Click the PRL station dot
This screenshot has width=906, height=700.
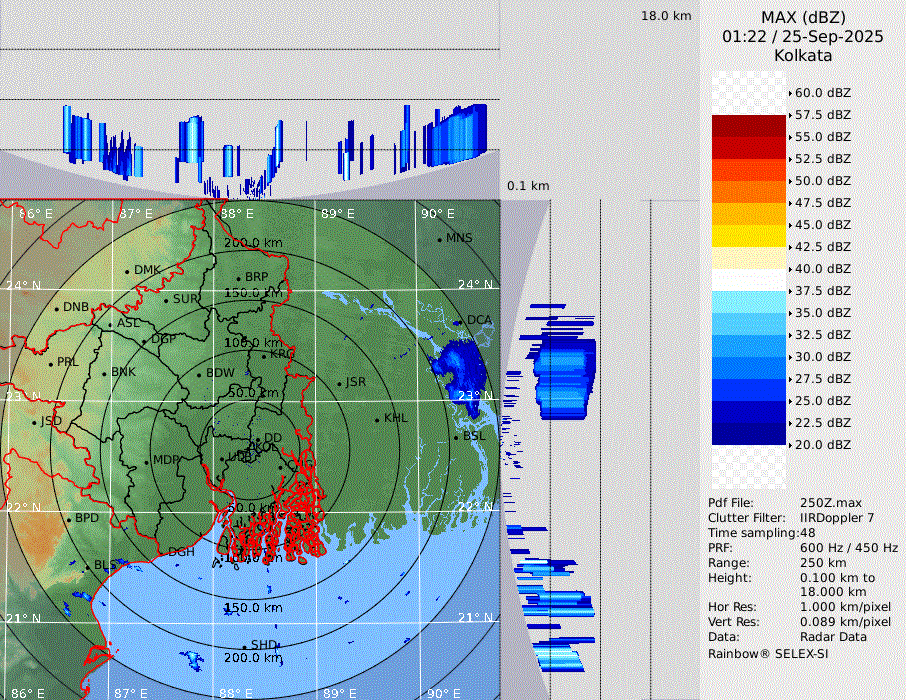50,363
